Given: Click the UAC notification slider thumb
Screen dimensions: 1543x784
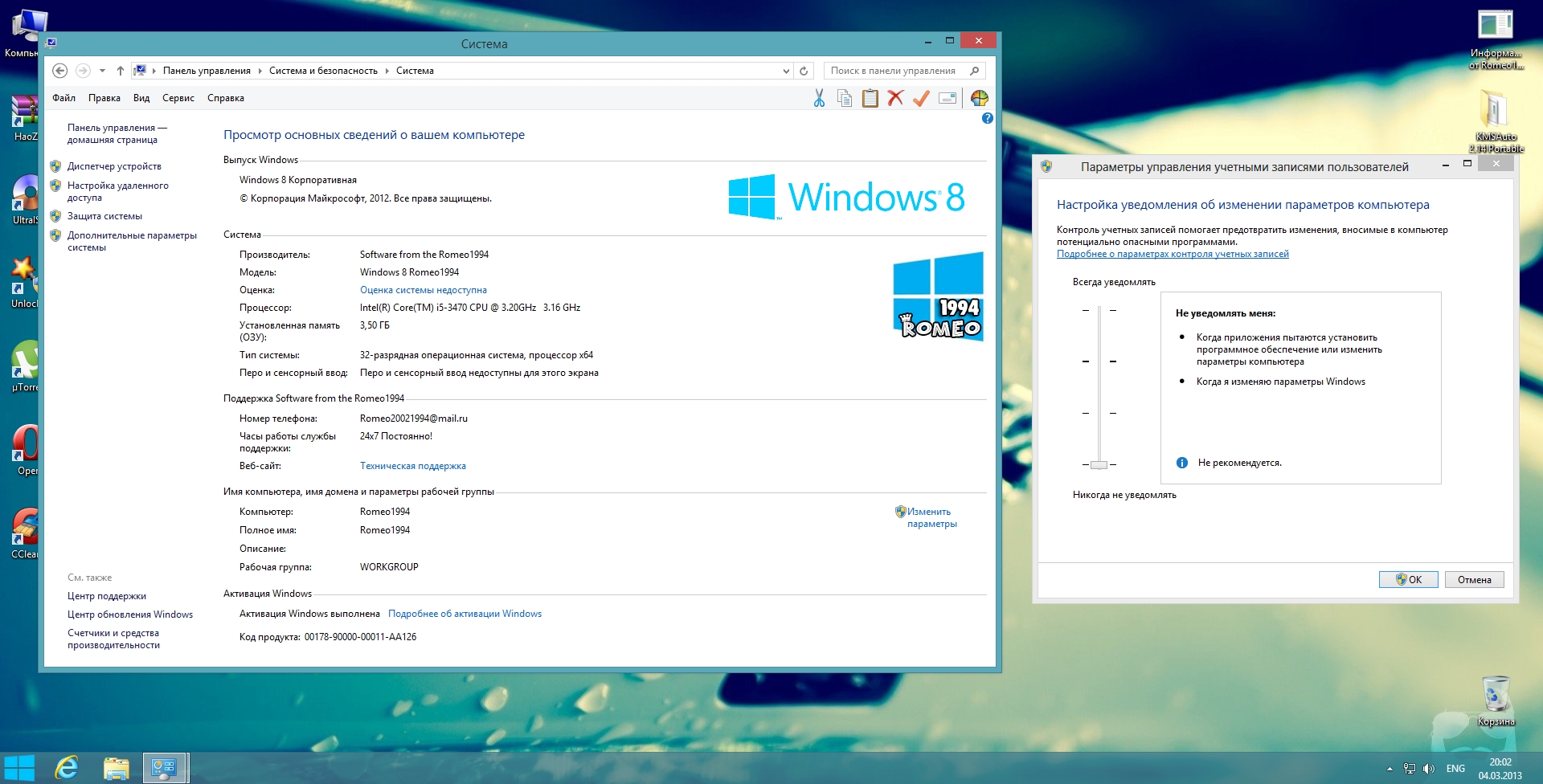Looking at the screenshot, I should [x=1099, y=464].
